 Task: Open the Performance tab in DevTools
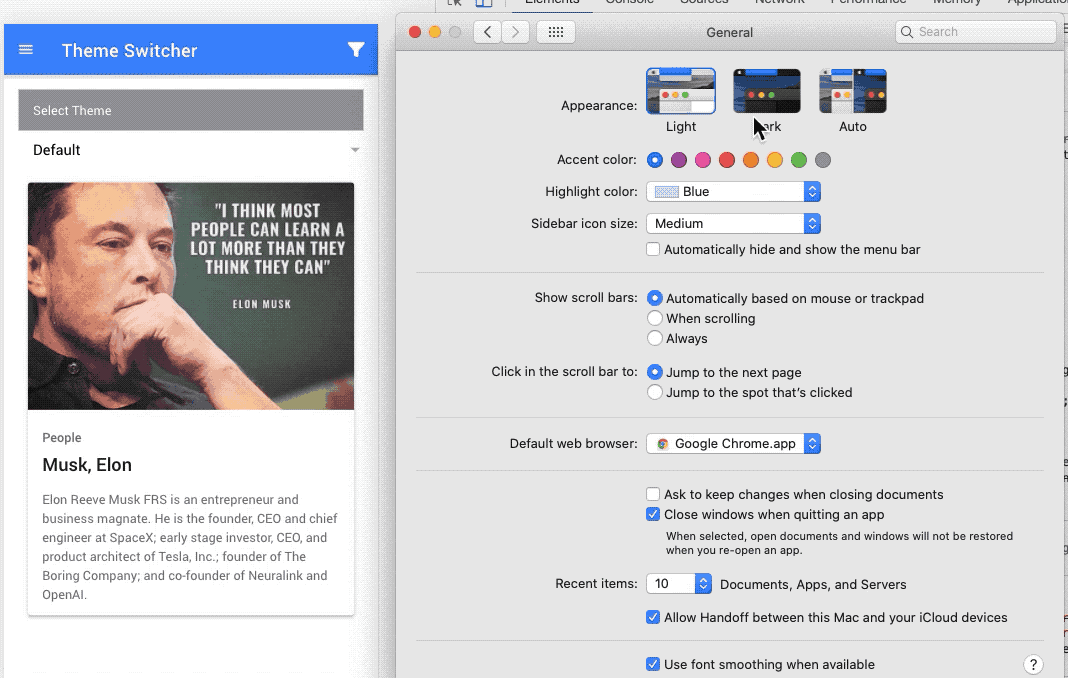(x=868, y=3)
